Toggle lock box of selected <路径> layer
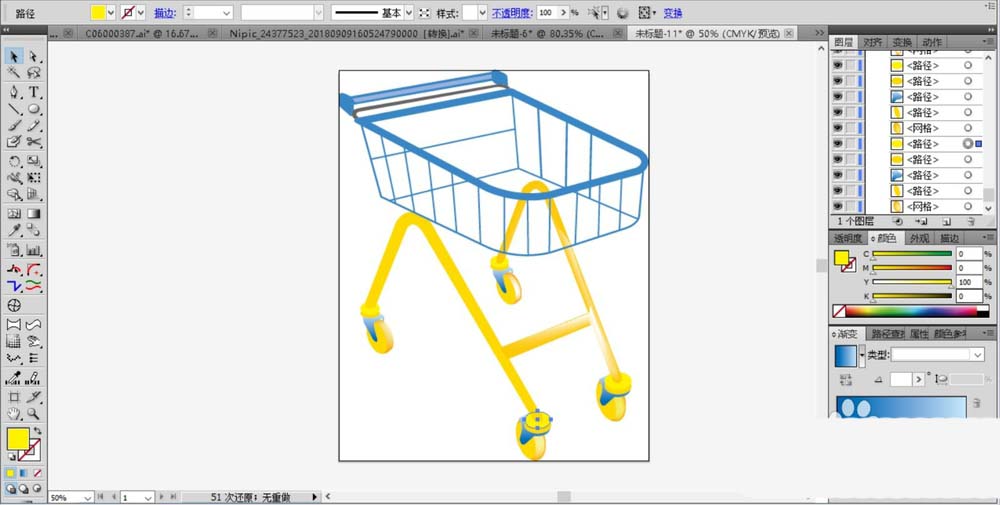 (850, 144)
